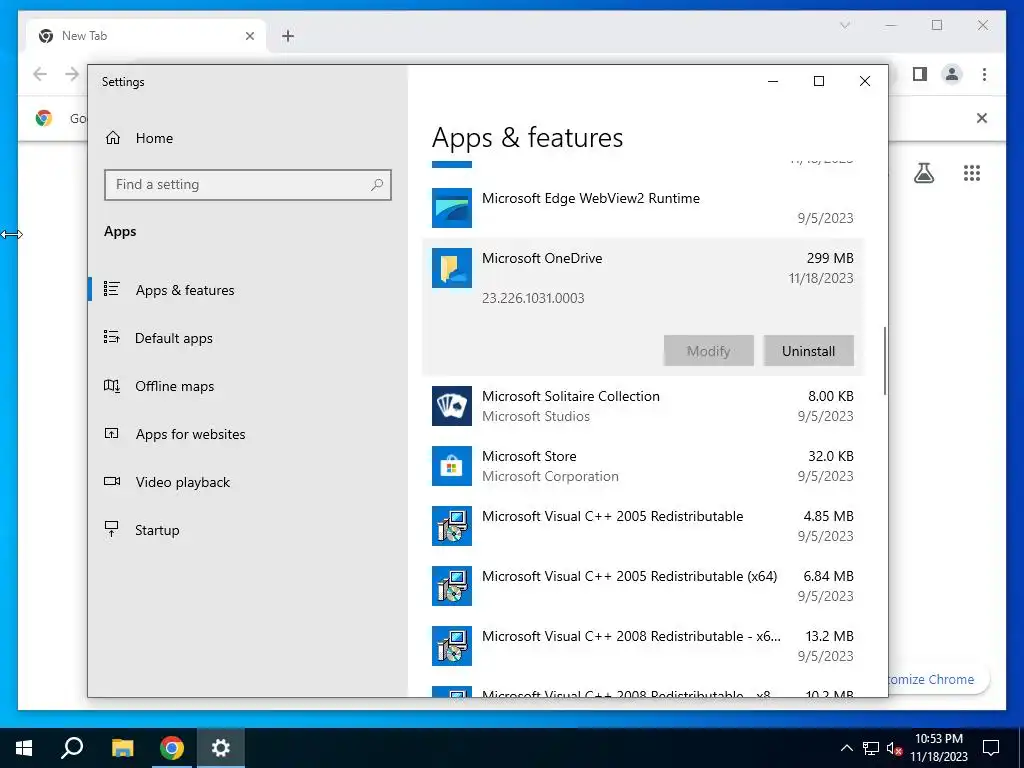Screen dimensions: 1024x768
Task: Dismiss the Chrome infobar with X
Action: pos(982,118)
